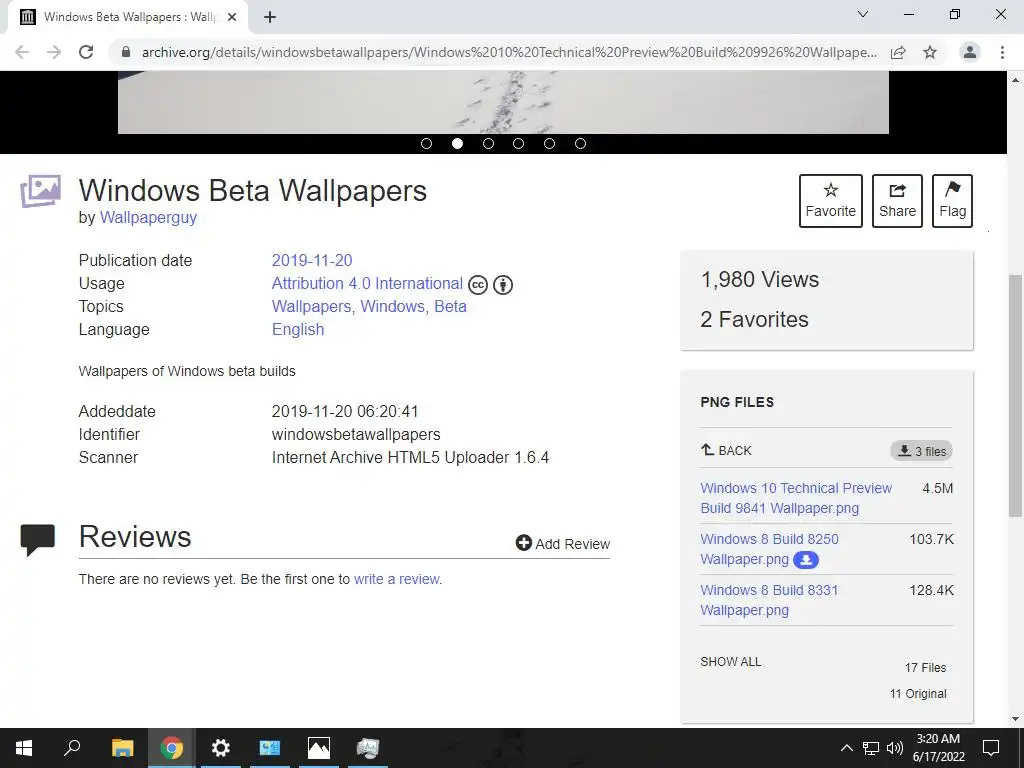This screenshot has width=1024, height=768.
Task: Click the Beta topic link
Action: (451, 306)
